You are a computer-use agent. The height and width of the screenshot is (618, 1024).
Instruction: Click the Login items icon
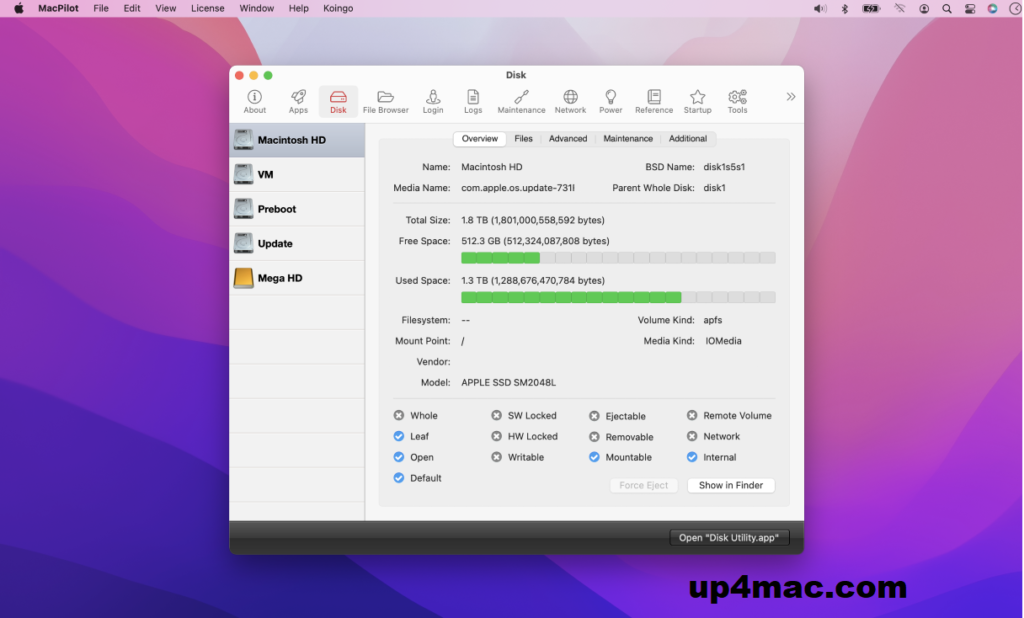click(433, 98)
